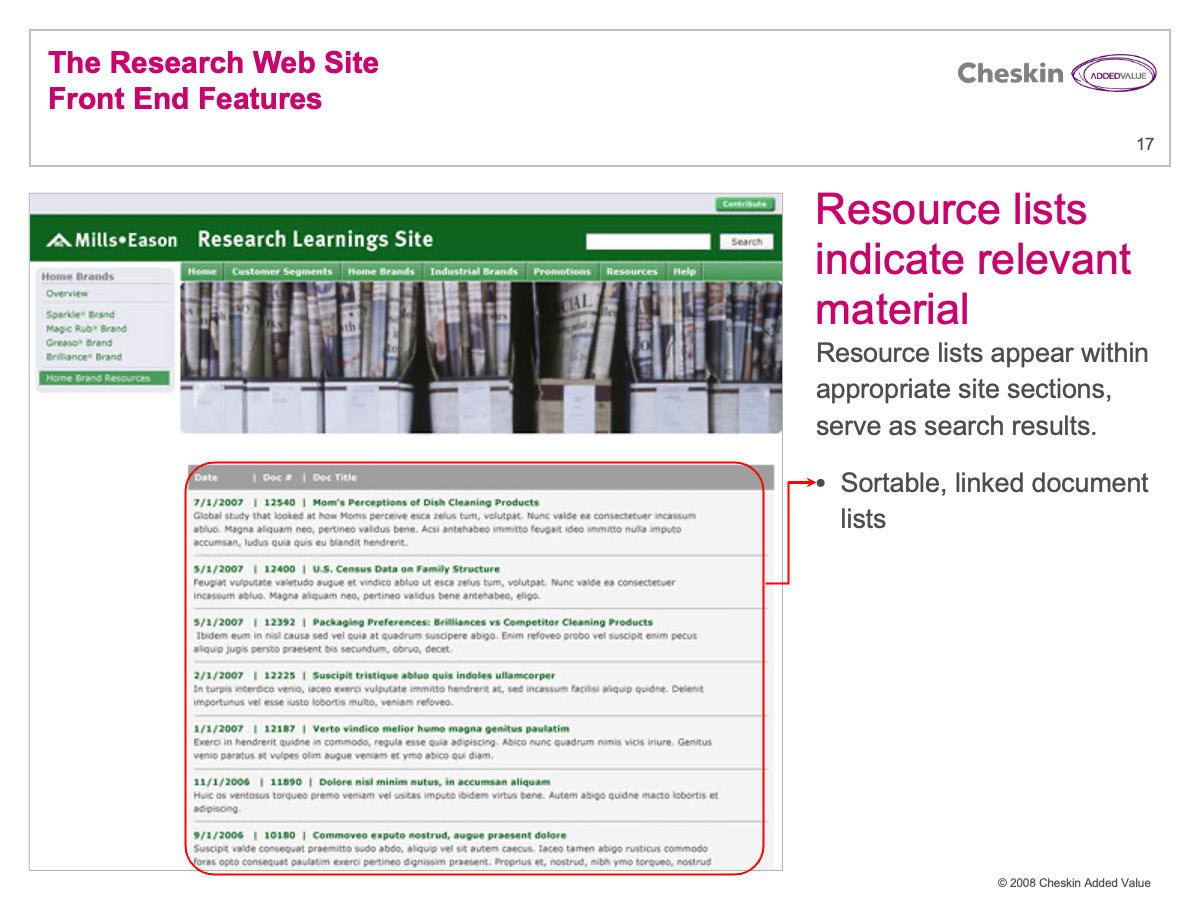Image resolution: width=1200 pixels, height=900 pixels.
Task: Click the newspaper rack banner image
Action: pyautogui.click(x=480, y=357)
